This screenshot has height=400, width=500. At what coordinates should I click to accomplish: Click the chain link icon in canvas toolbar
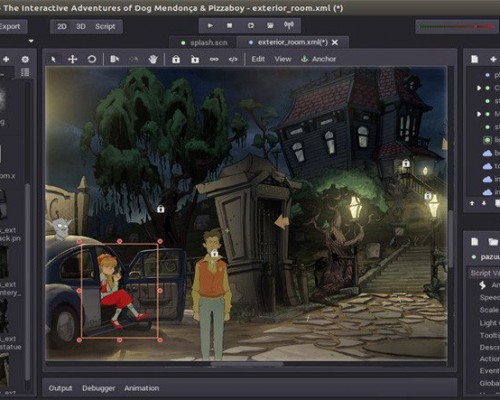(x=214, y=59)
